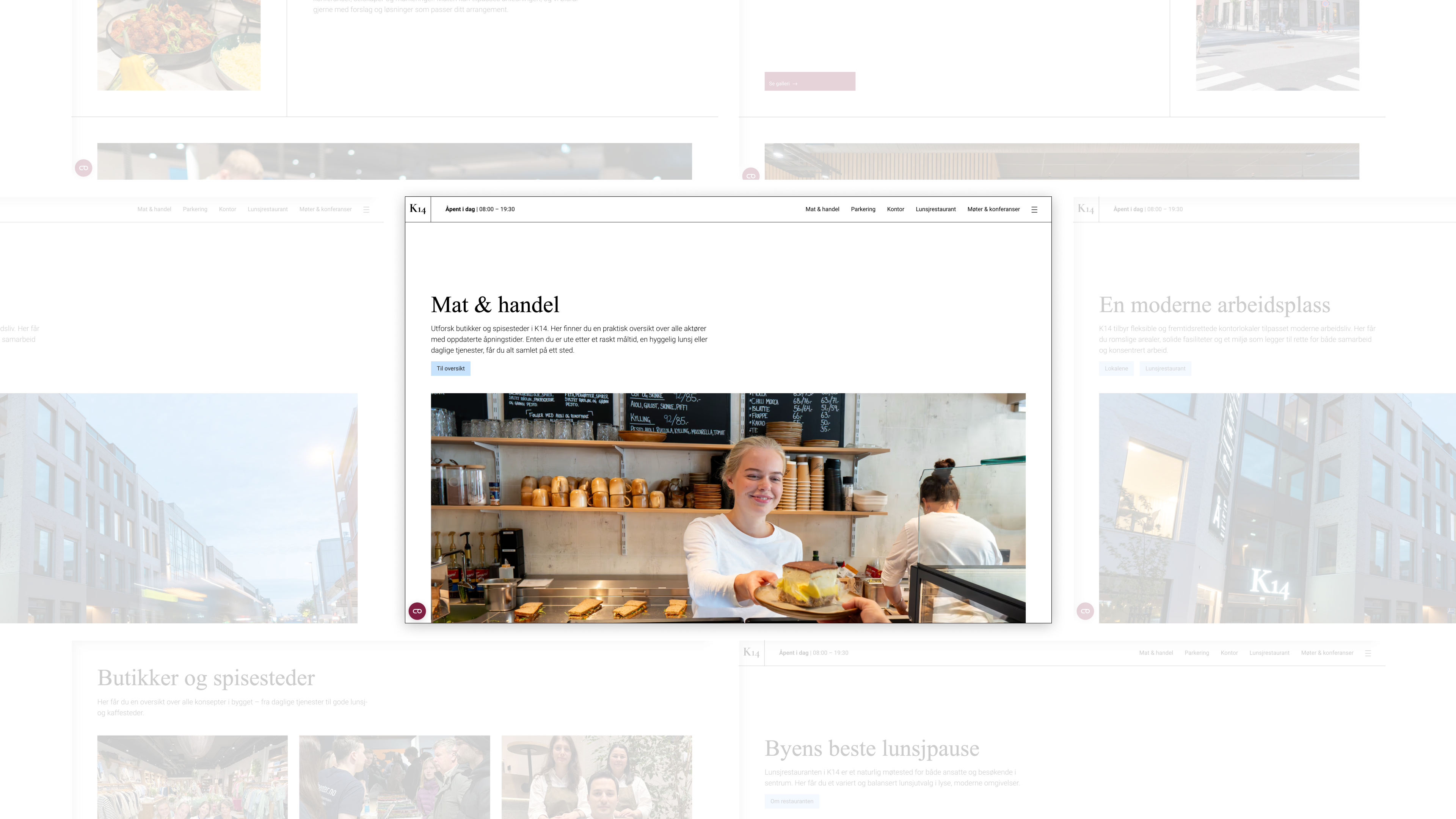Open Lunsjrestaurant from the focused navigation bar

[935, 209]
